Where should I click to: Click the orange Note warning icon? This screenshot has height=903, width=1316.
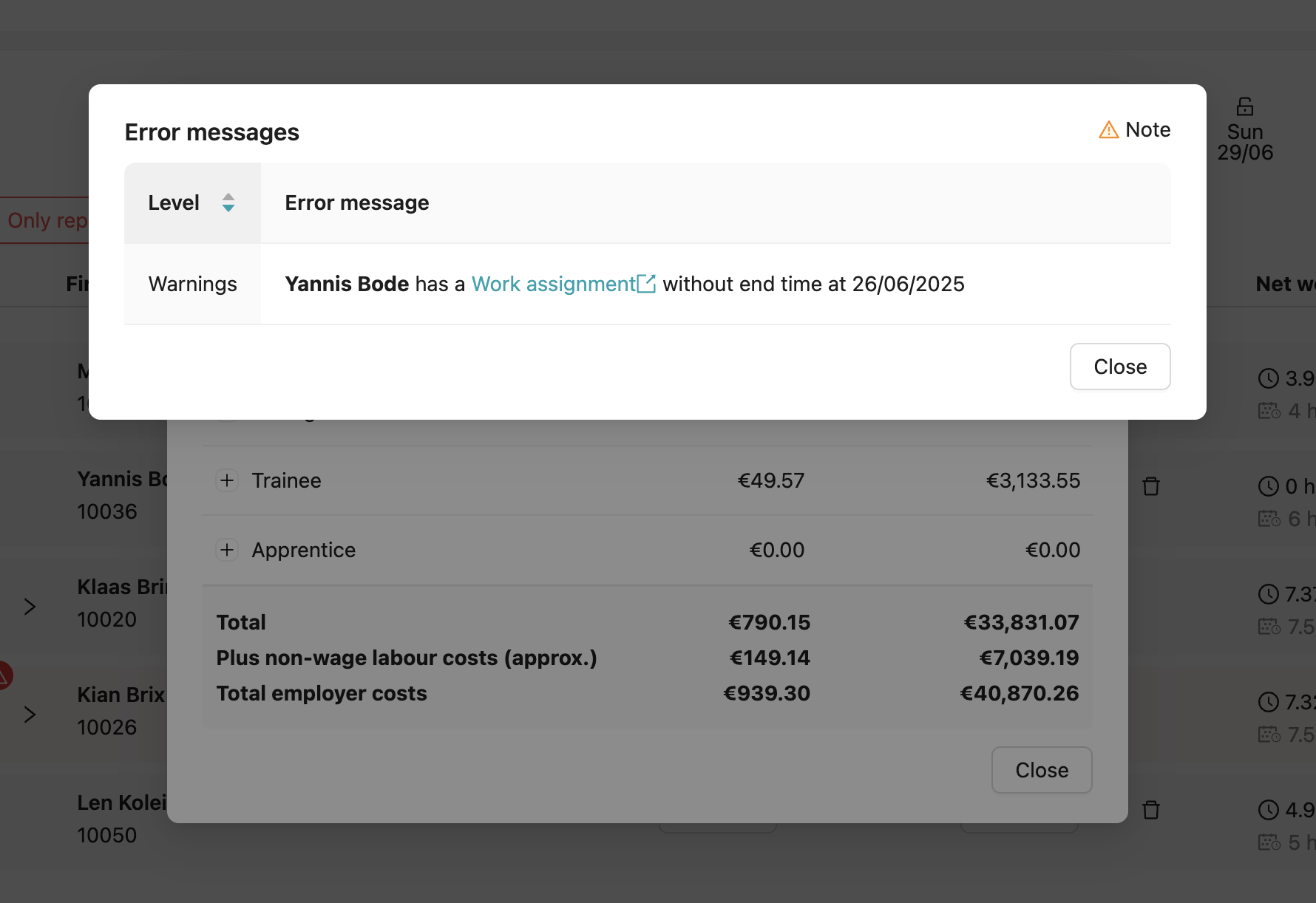point(1108,130)
